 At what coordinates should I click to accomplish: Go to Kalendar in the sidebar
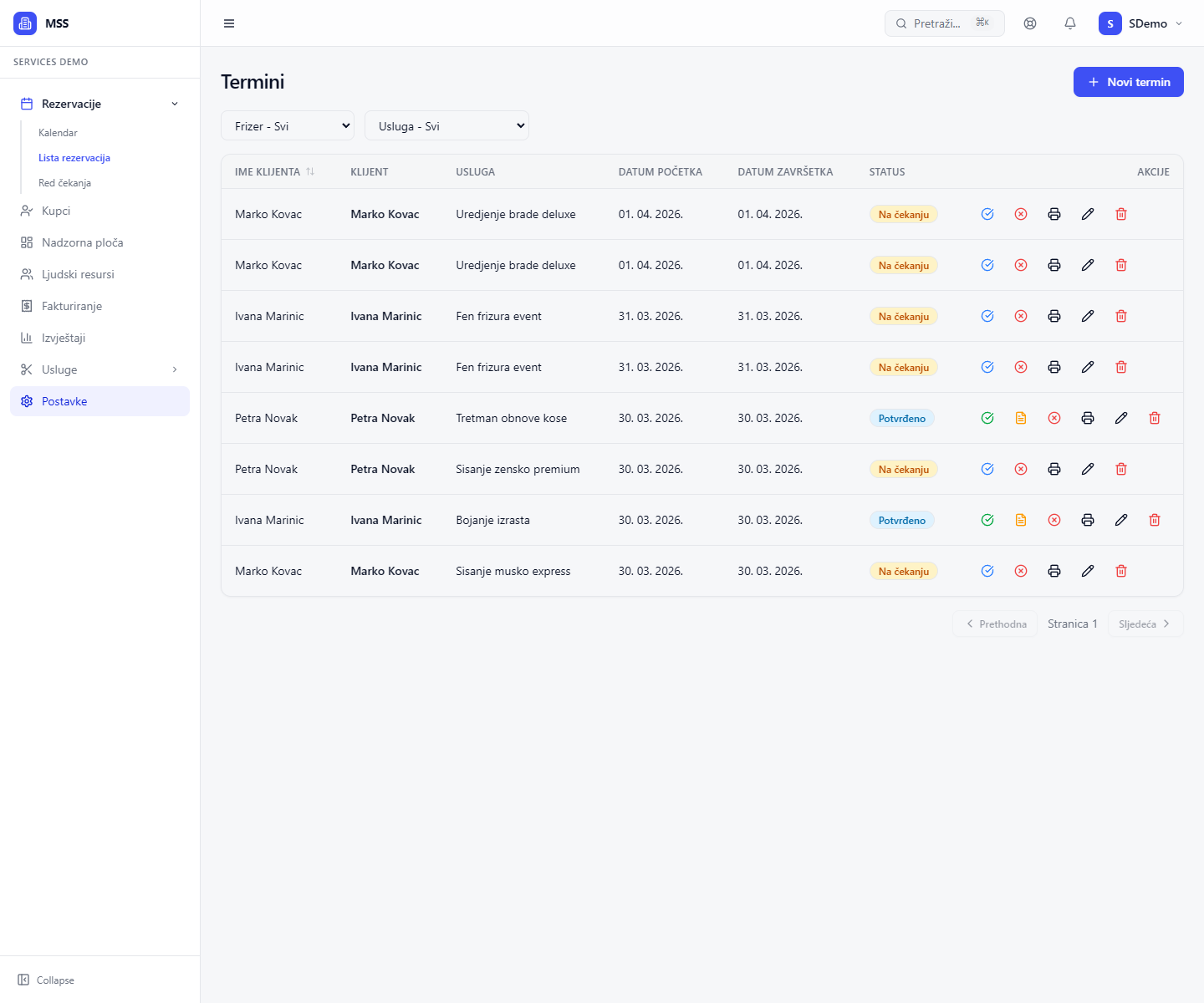pyautogui.click(x=58, y=133)
